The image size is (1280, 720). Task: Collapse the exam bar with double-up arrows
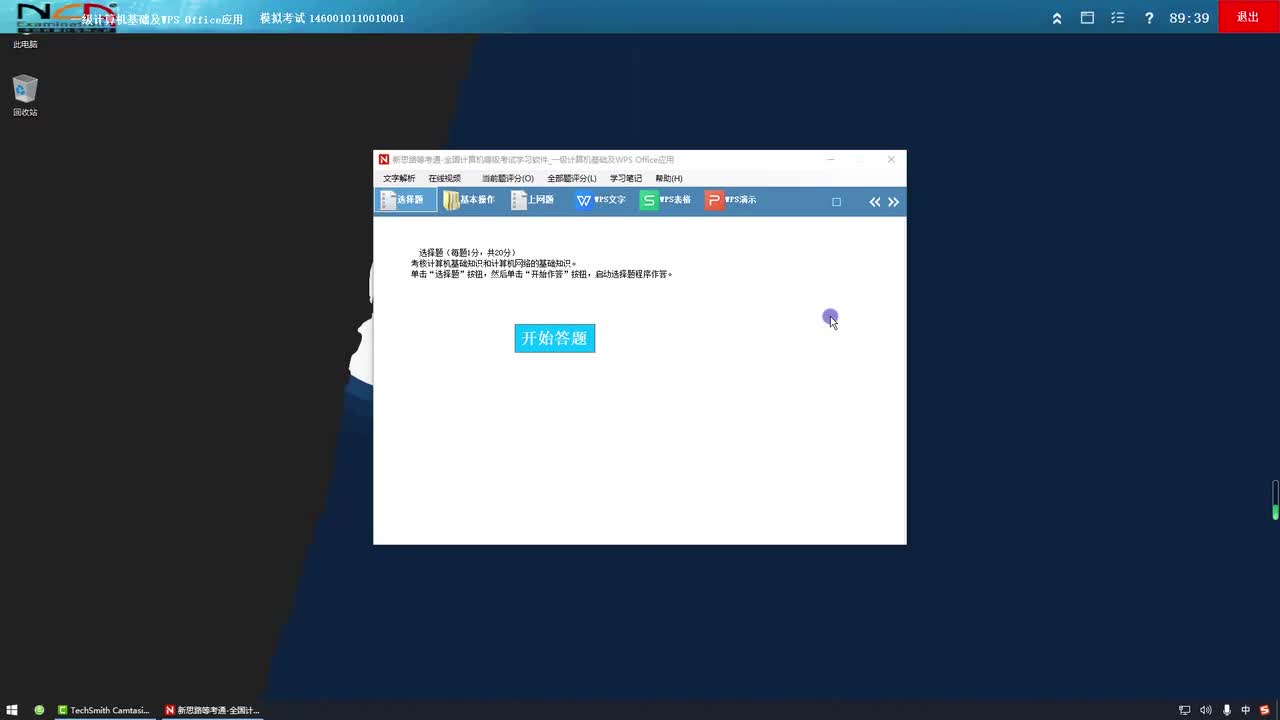point(1057,18)
